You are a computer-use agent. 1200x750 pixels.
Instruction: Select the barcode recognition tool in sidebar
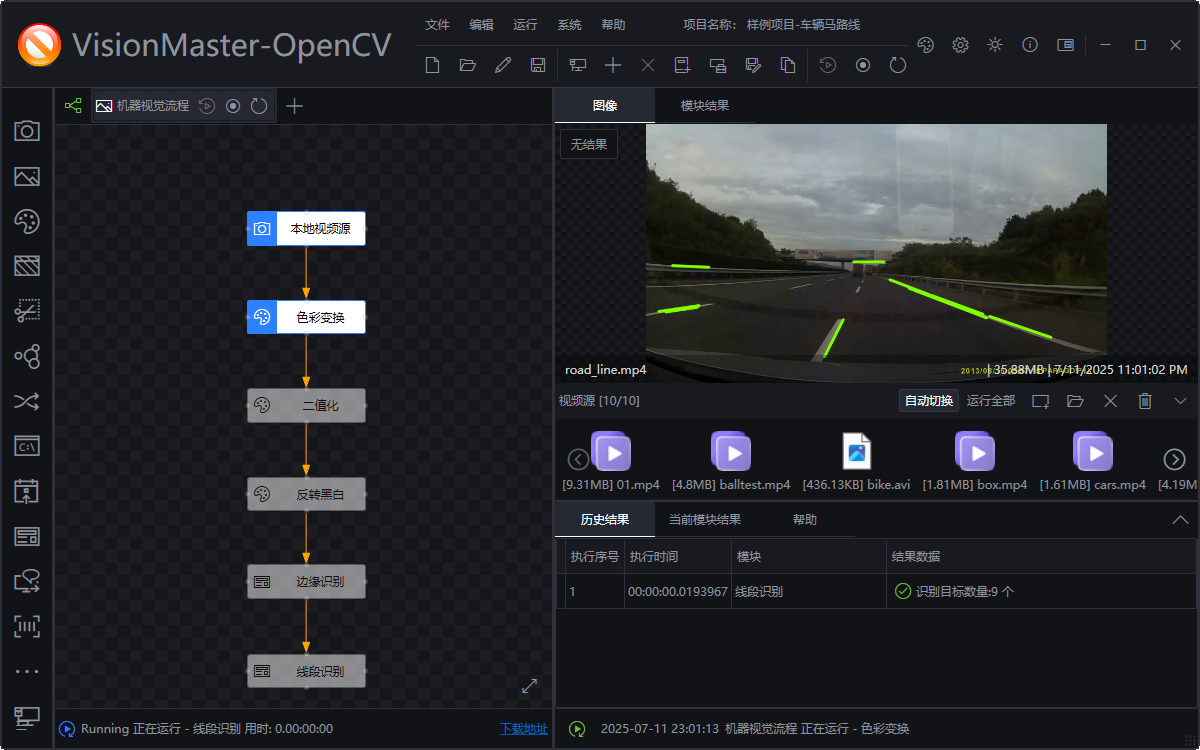[27, 626]
